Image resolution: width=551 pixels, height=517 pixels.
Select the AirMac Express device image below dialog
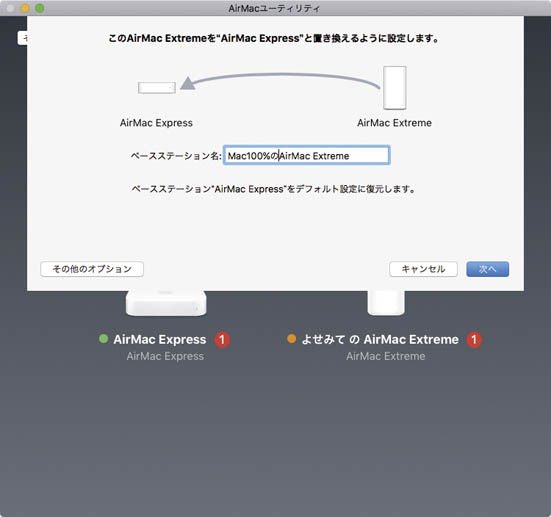click(x=166, y=303)
